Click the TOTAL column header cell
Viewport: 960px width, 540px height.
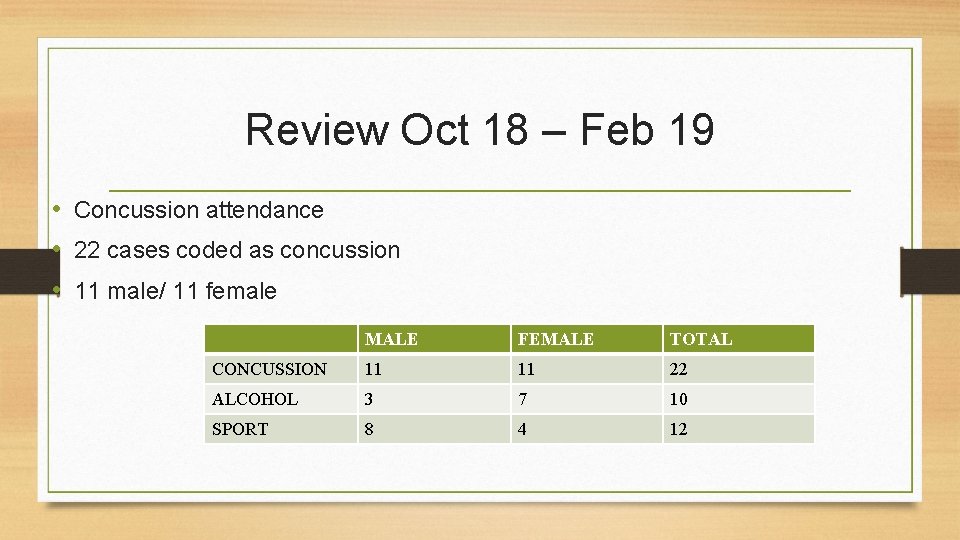point(738,339)
